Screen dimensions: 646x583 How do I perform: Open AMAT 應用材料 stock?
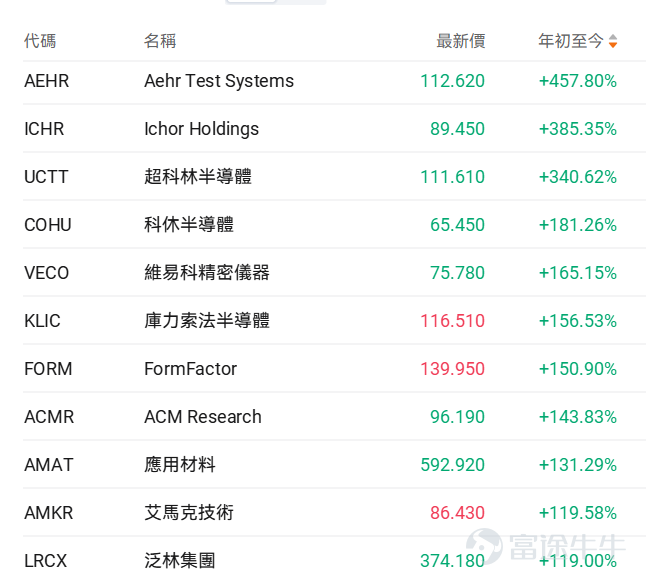tap(334, 465)
